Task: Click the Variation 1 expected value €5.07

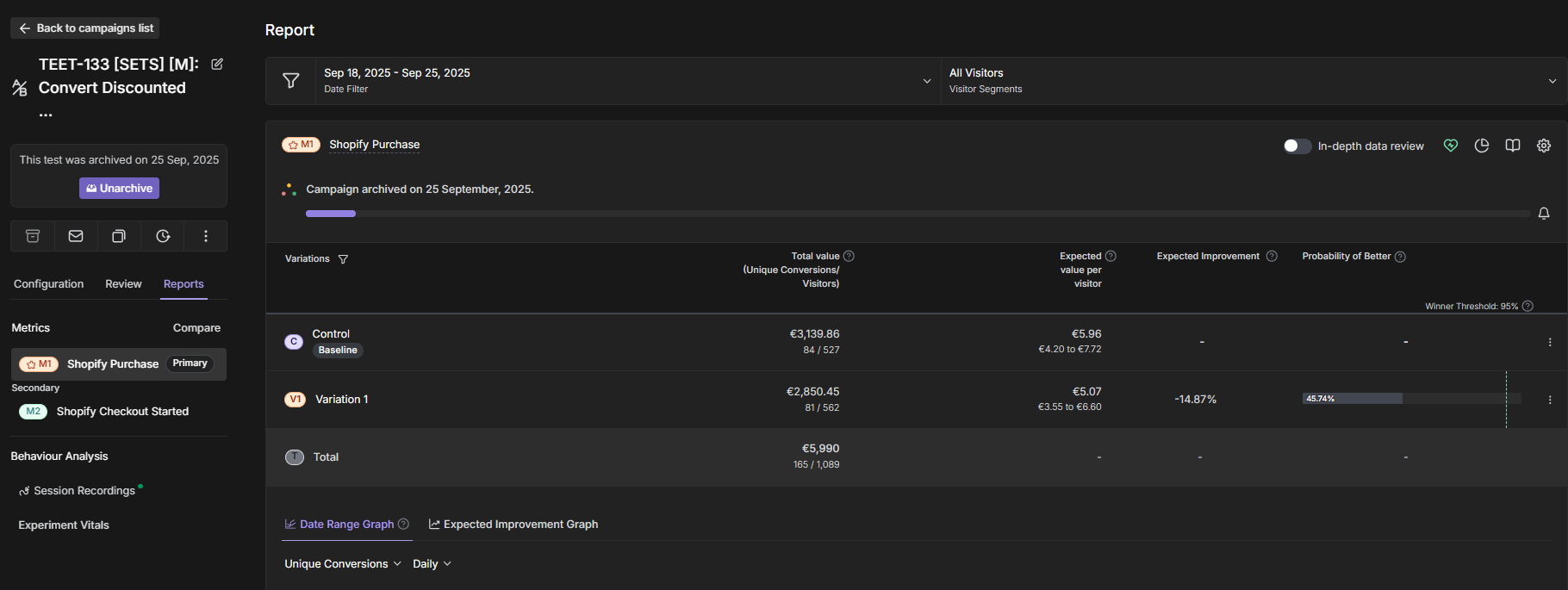Action: point(1086,392)
